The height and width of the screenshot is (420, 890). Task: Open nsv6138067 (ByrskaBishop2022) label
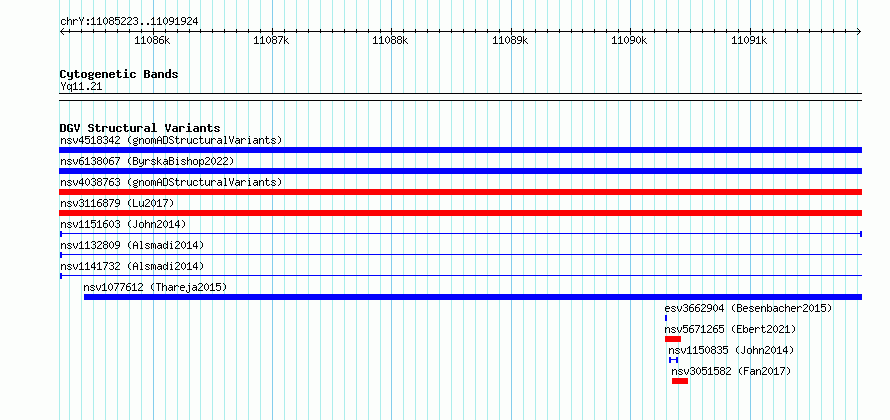click(x=147, y=161)
